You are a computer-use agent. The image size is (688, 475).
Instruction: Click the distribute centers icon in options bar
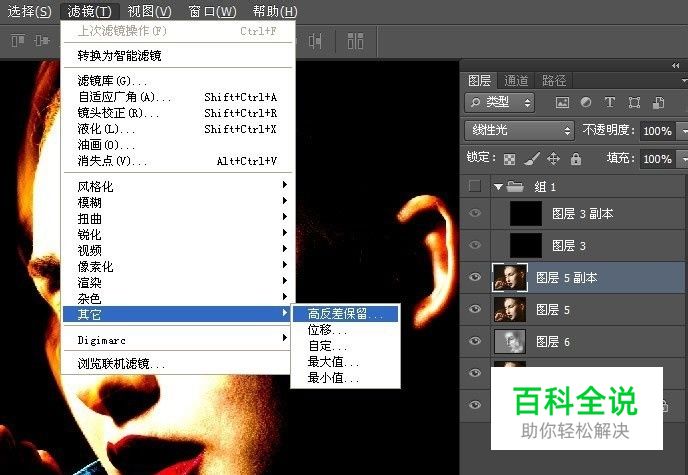[315, 41]
